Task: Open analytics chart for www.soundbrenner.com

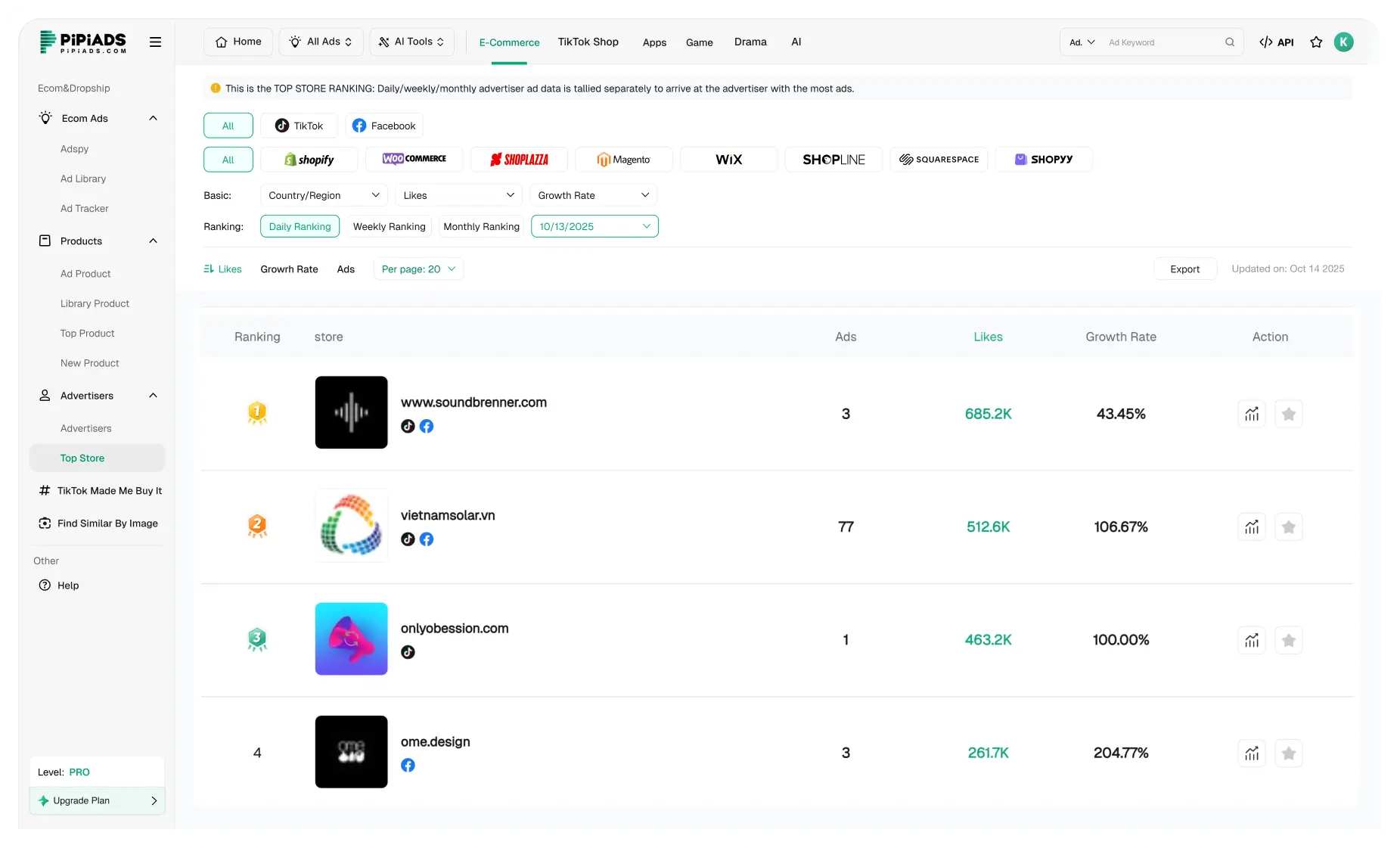Action: click(1251, 414)
